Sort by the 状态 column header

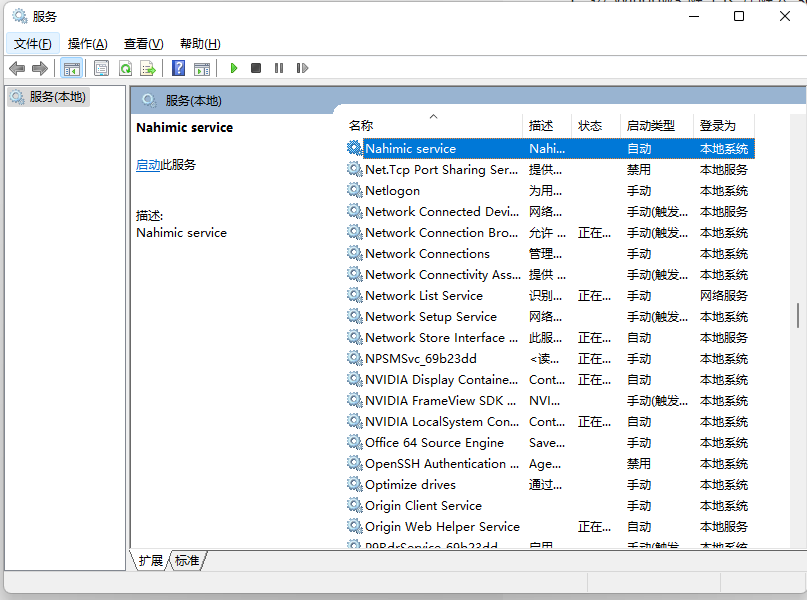point(596,125)
